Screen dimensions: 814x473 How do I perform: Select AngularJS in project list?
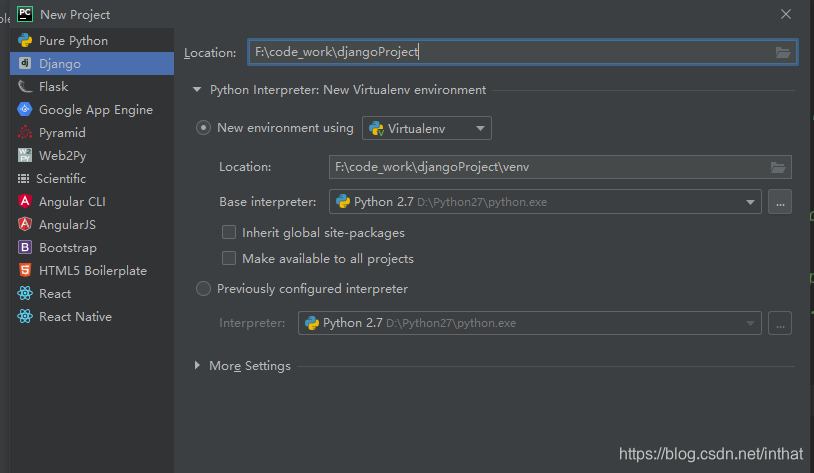click(92, 224)
